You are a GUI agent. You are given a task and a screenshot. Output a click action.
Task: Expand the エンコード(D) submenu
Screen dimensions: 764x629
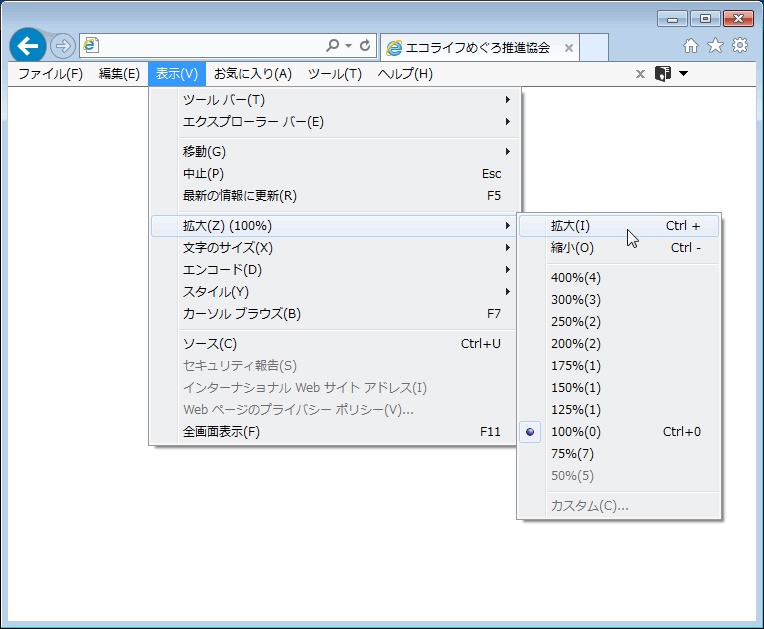point(335,270)
